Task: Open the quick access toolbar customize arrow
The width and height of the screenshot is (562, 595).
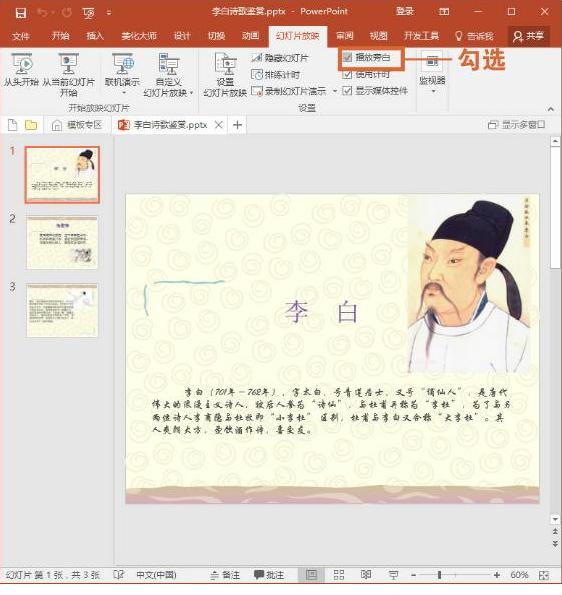Action: tap(109, 13)
